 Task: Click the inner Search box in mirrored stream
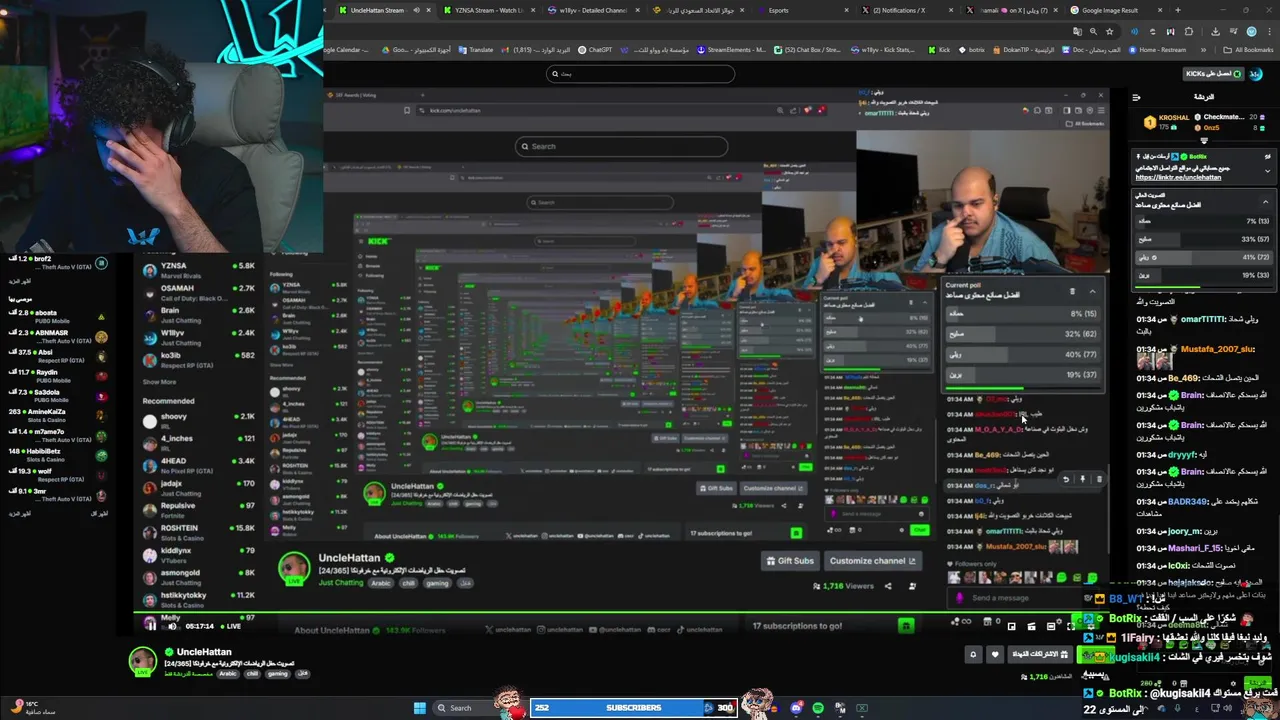(x=621, y=146)
